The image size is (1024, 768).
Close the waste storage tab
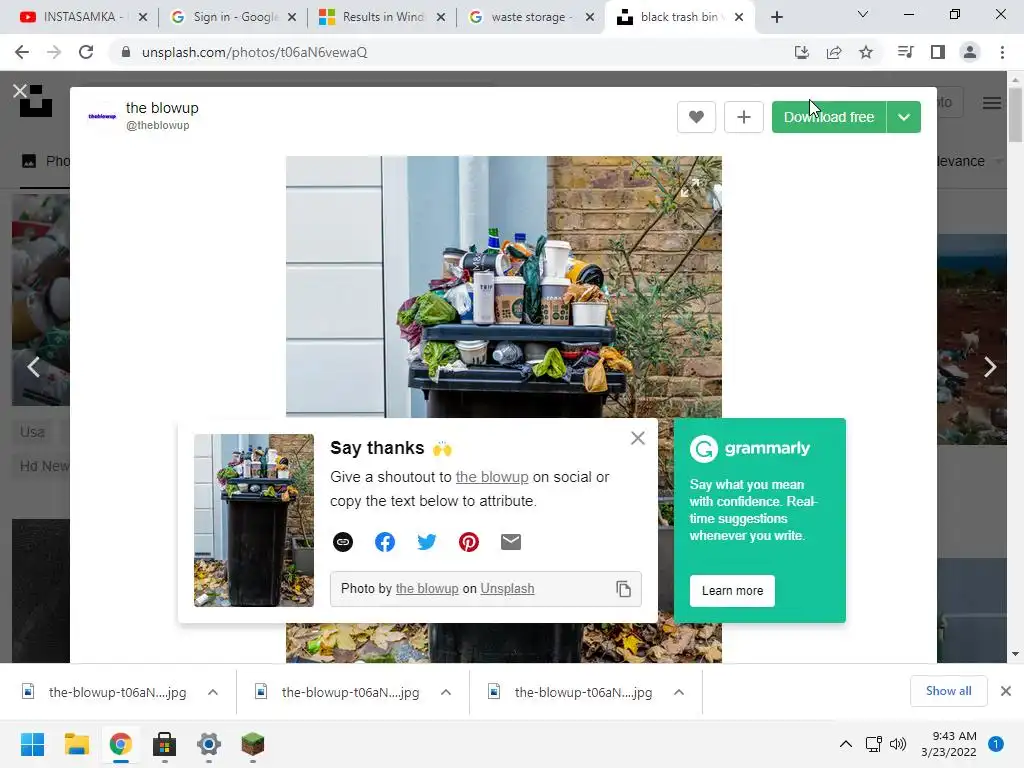point(590,17)
